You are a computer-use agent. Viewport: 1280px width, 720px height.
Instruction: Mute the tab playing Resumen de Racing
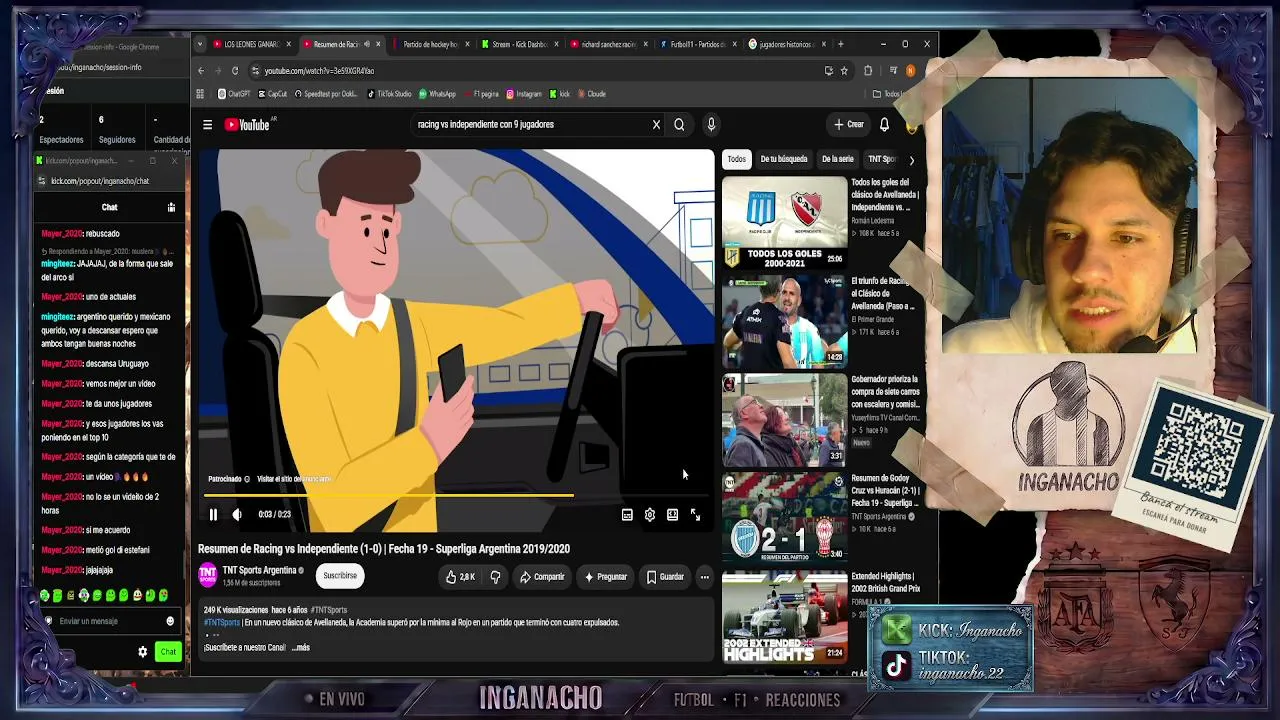point(367,44)
